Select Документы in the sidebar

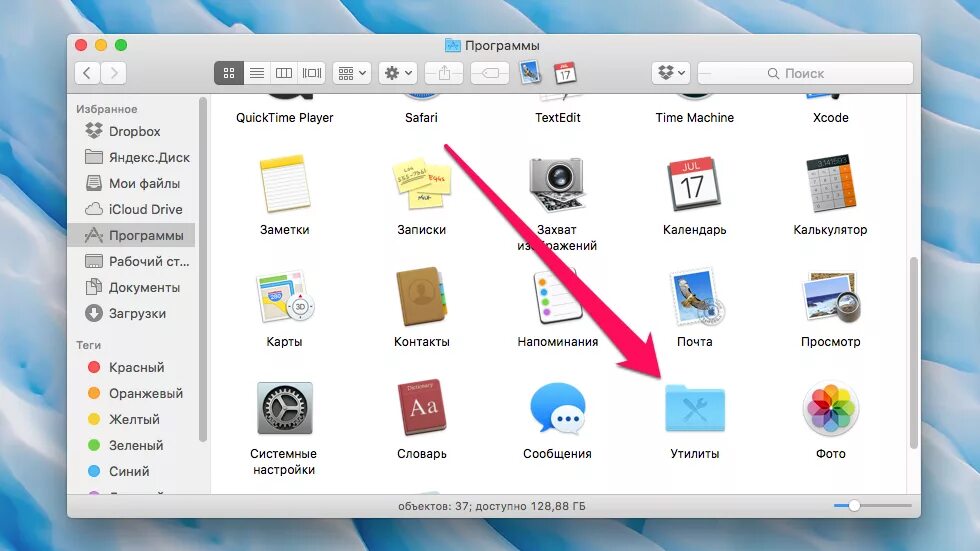pyautogui.click(x=131, y=287)
